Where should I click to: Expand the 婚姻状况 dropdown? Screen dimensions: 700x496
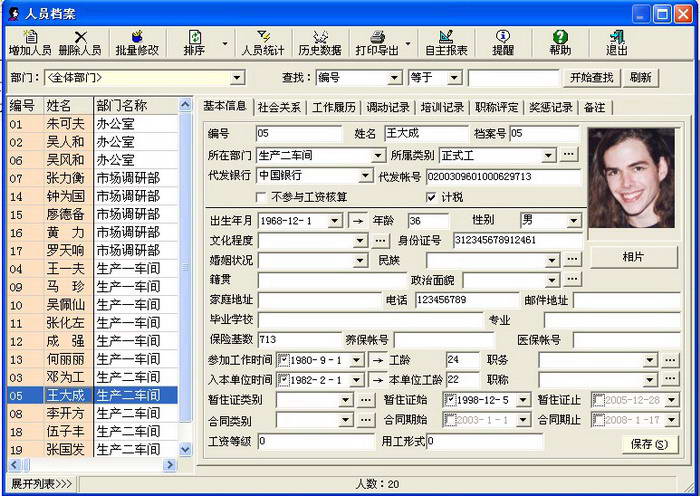pyautogui.click(x=360, y=260)
